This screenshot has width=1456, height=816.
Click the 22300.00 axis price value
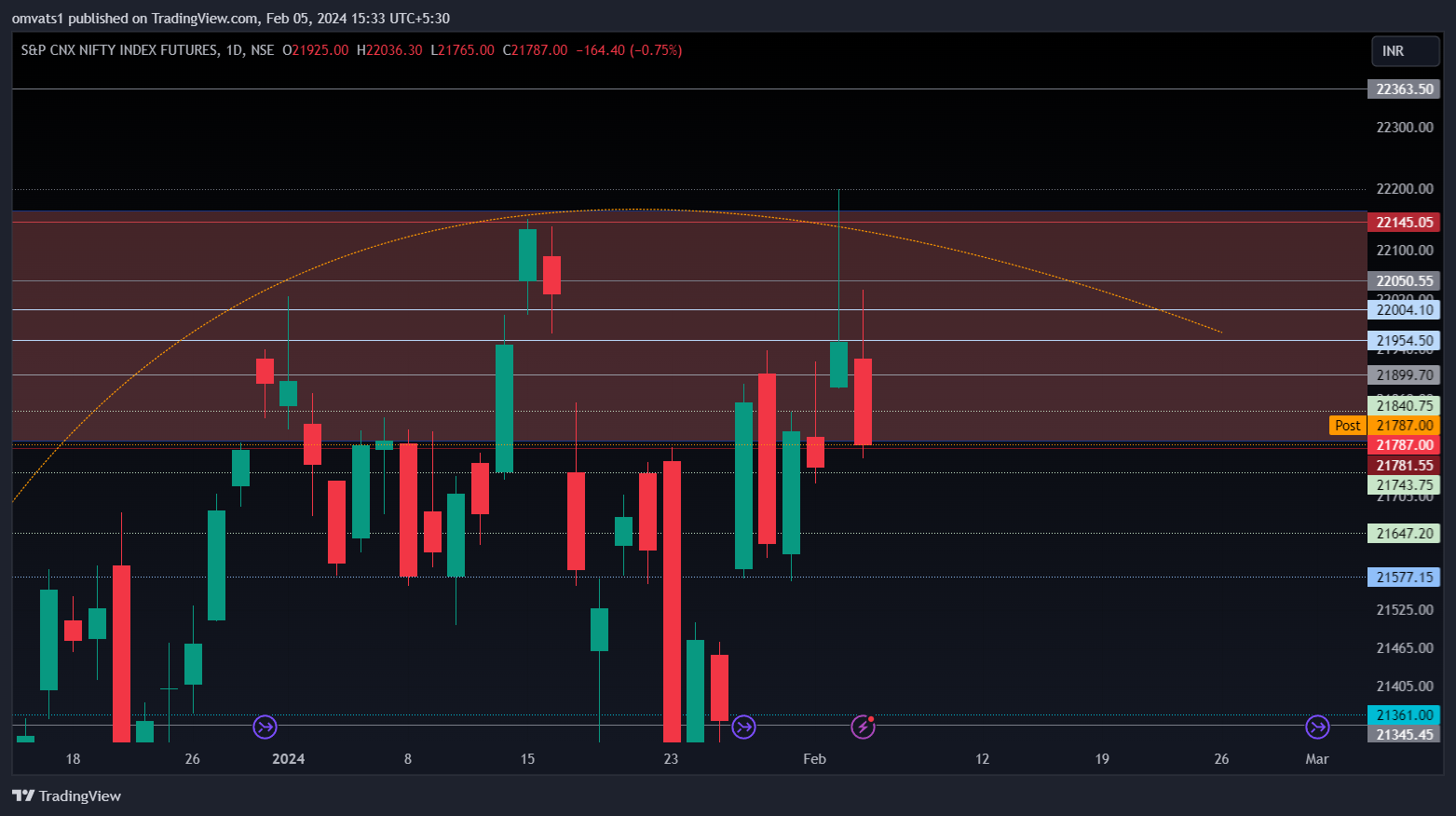pyautogui.click(x=1404, y=128)
